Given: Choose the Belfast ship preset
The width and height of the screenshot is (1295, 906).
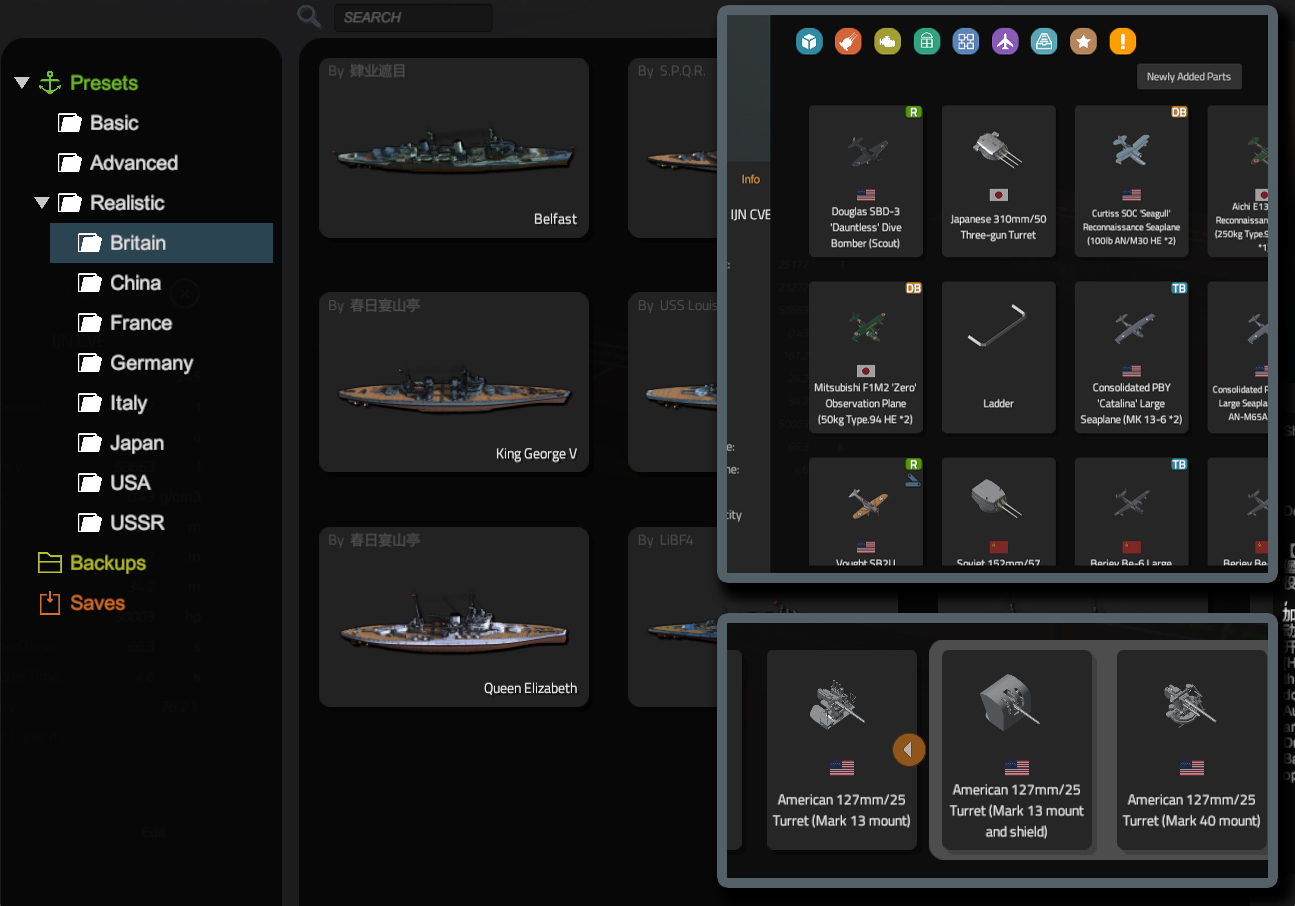Looking at the screenshot, I should pos(453,147).
